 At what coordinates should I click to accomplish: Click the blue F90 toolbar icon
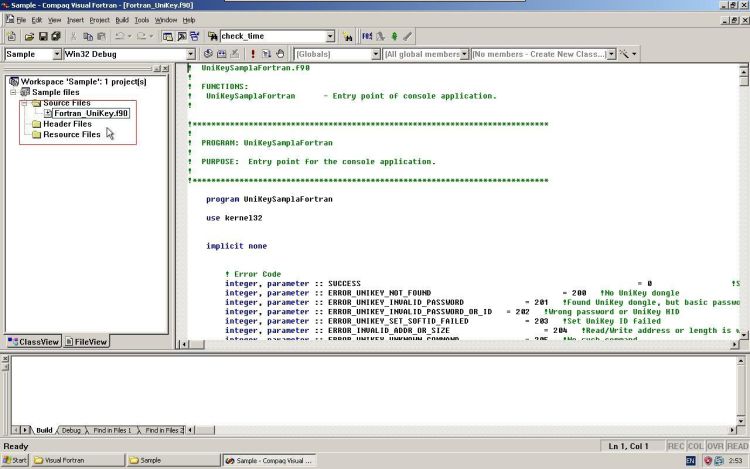[367, 36]
